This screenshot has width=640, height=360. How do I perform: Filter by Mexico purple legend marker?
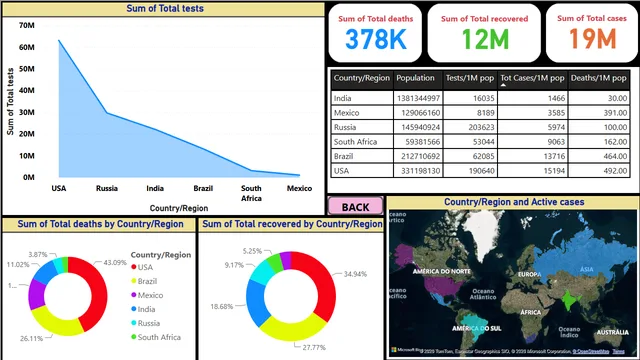coord(133,295)
